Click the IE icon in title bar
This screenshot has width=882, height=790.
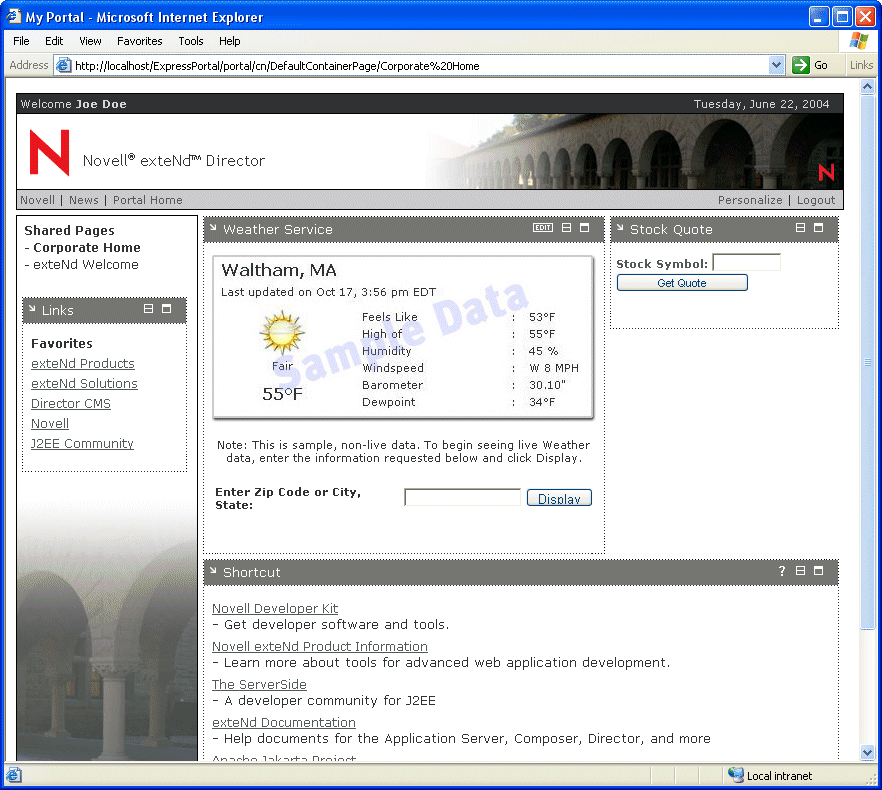tap(14, 17)
